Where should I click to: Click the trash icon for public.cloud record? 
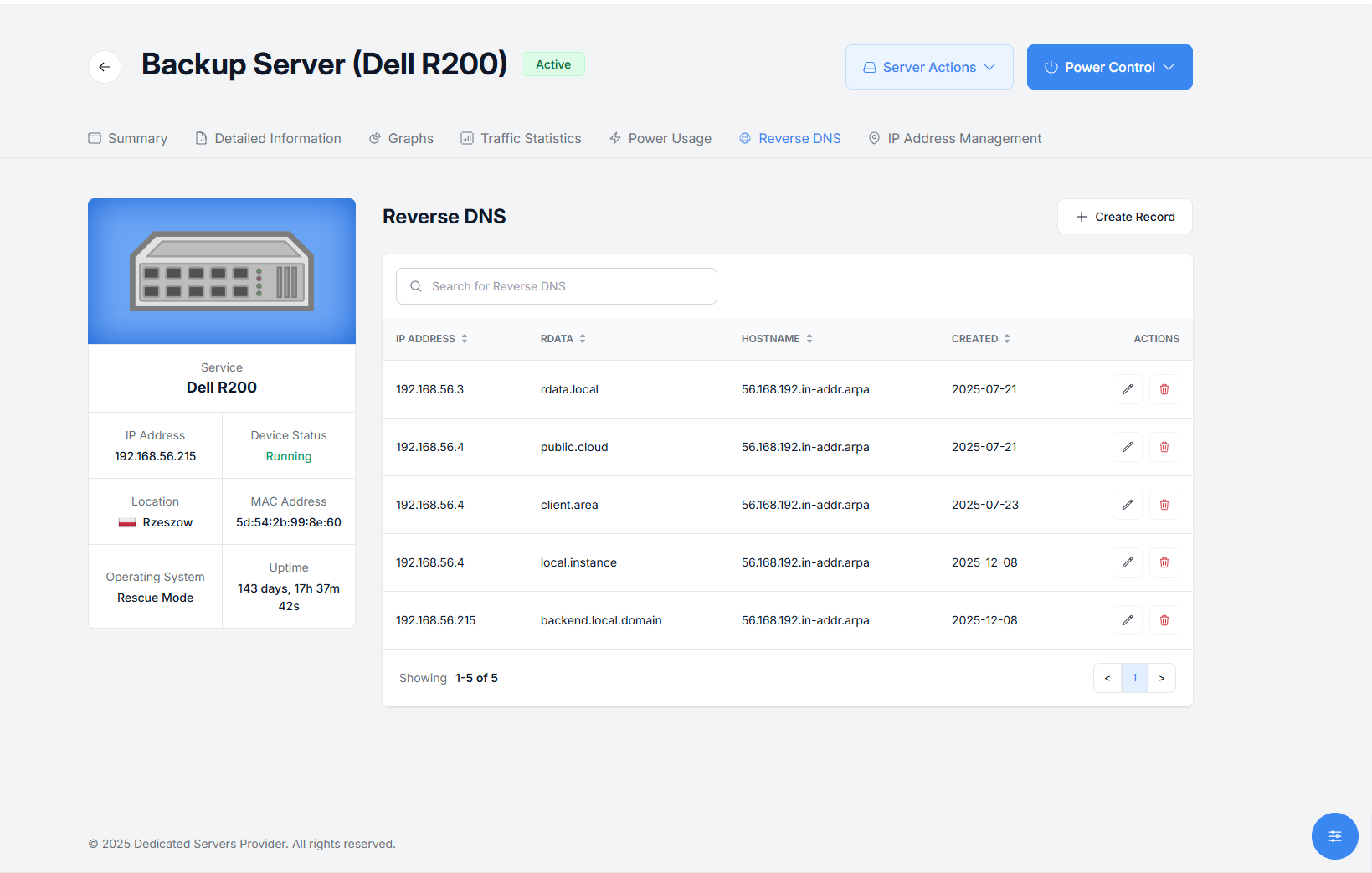point(1164,446)
